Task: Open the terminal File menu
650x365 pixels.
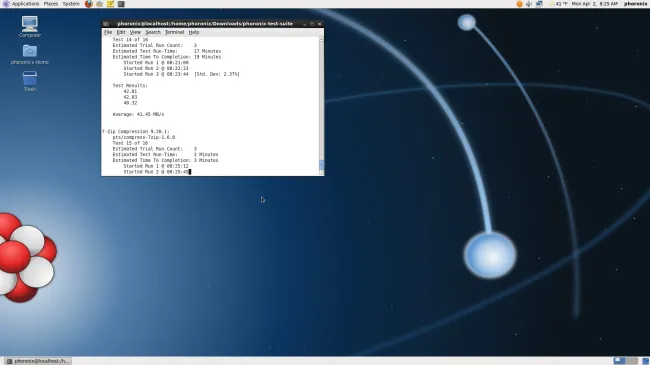Action: coord(108,32)
